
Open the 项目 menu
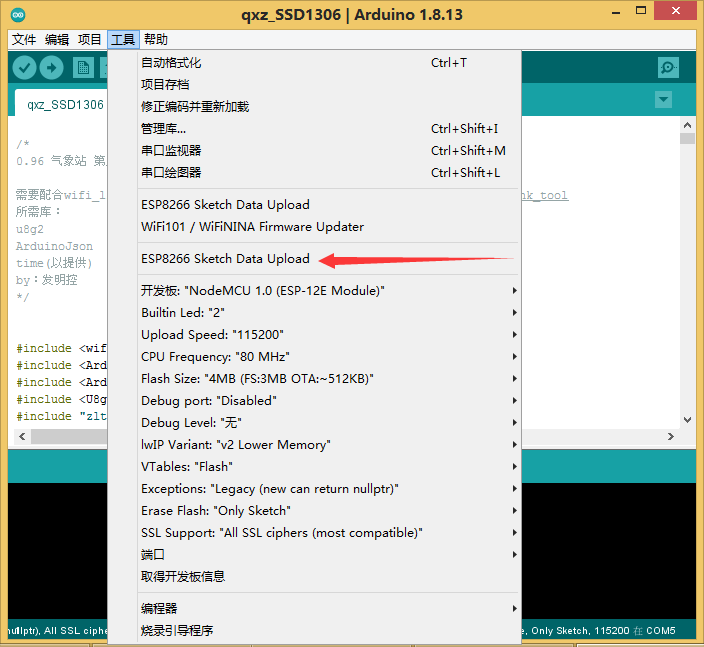[90, 40]
